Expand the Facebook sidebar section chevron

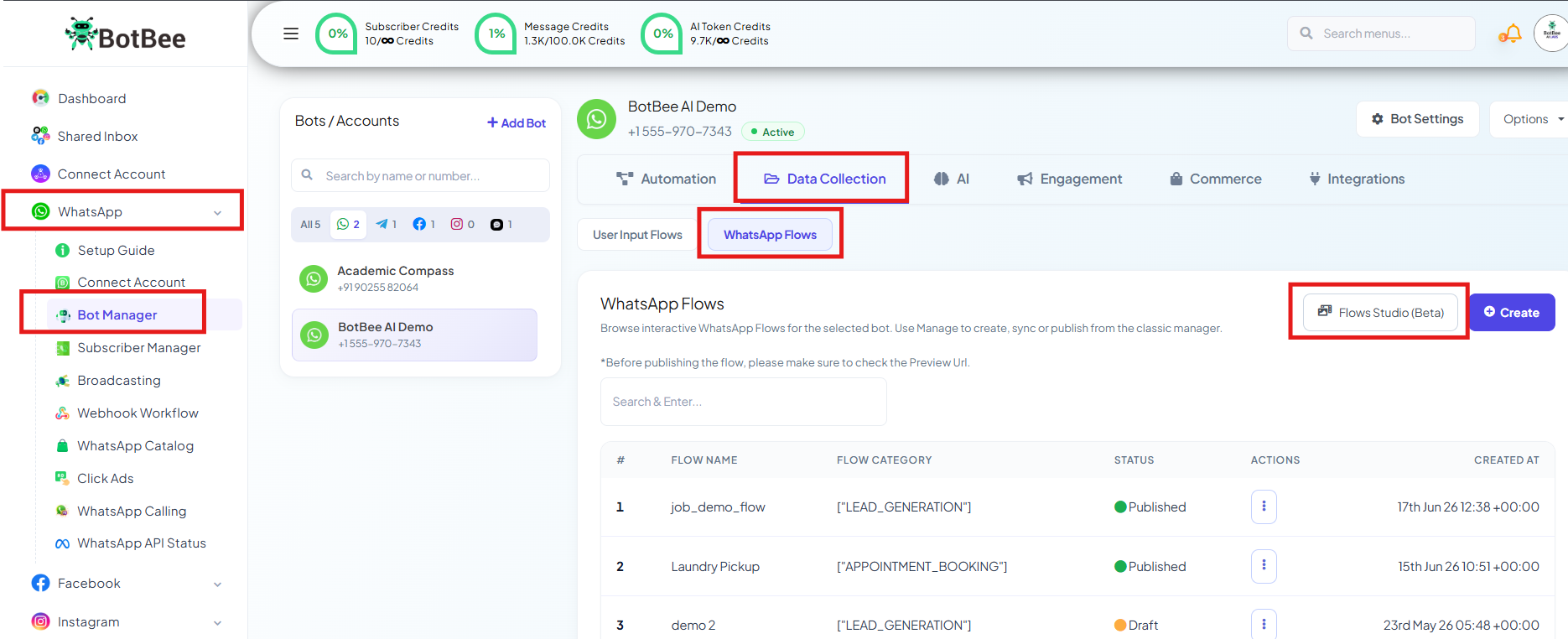point(217,584)
